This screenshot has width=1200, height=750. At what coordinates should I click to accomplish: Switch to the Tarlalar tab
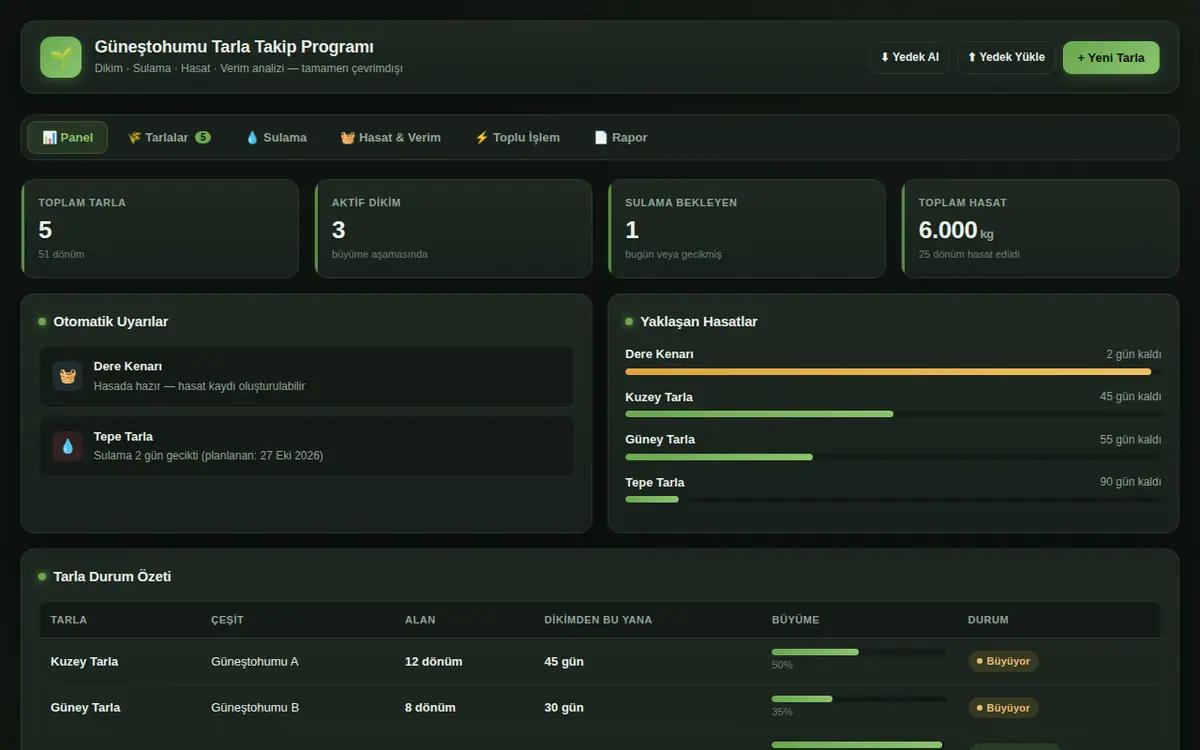tap(168, 138)
